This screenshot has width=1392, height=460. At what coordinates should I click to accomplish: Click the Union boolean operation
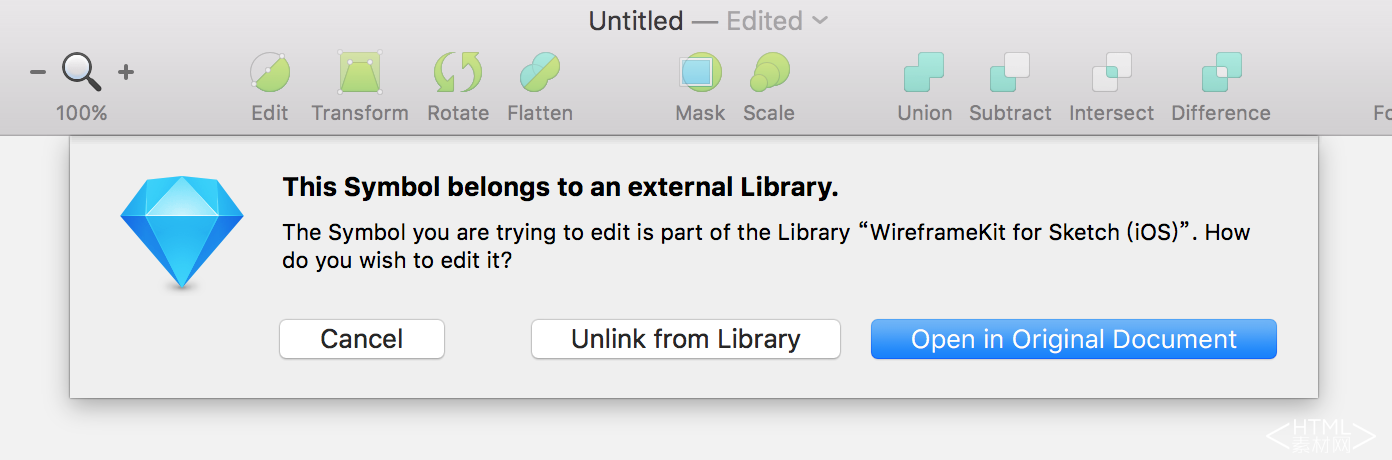[924, 72]
